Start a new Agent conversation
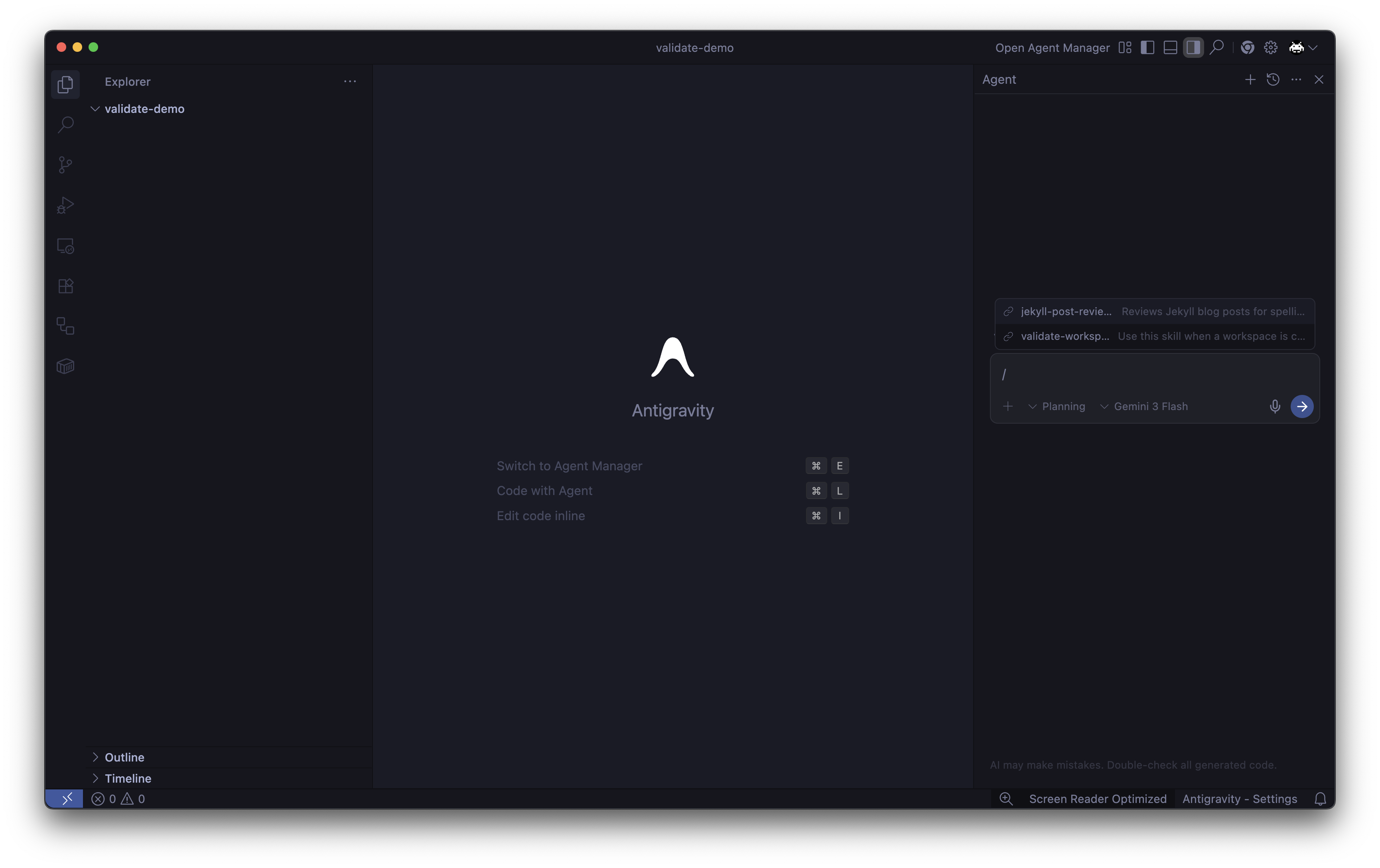The image size is (1380, 868). [x=1250, y=80]
